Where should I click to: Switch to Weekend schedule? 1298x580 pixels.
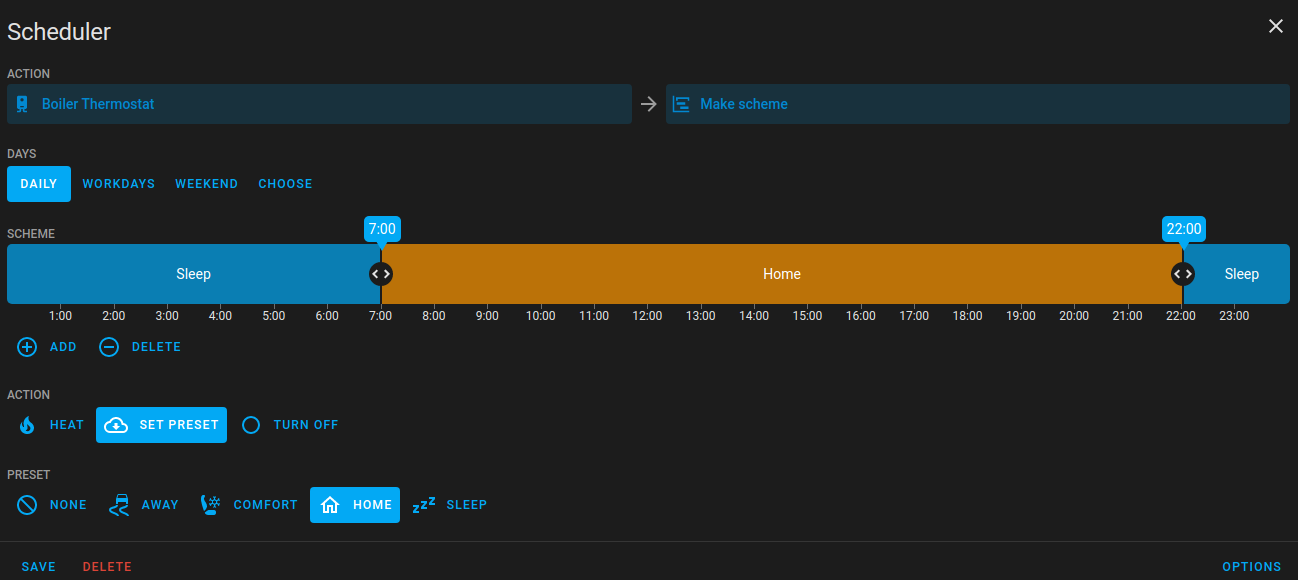click(206, 184)
